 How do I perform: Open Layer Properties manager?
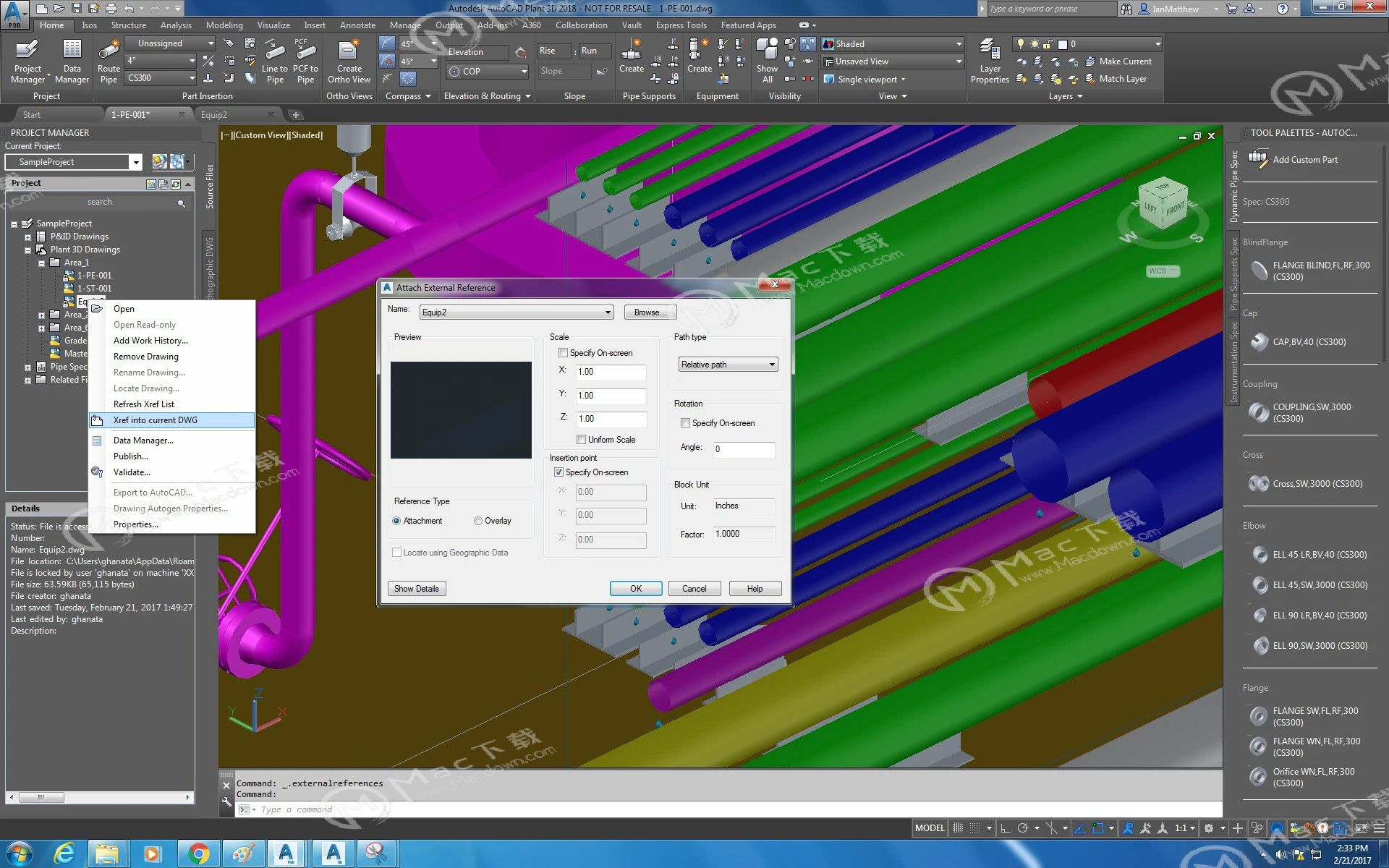(990, 62)
